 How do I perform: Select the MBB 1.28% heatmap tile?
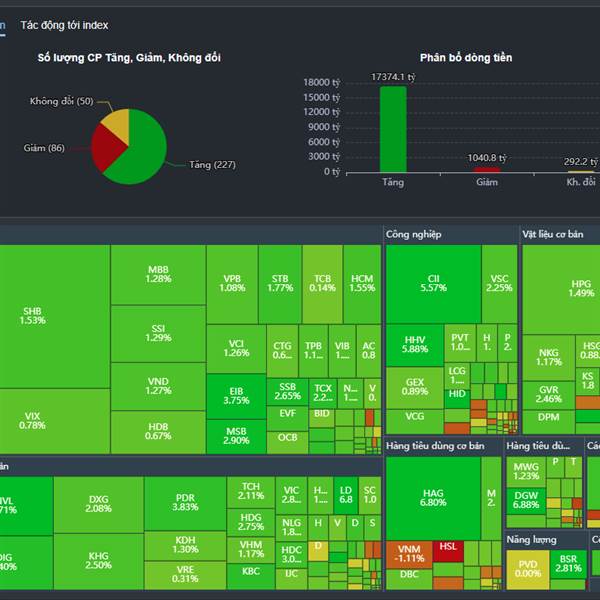pos(158,275)
